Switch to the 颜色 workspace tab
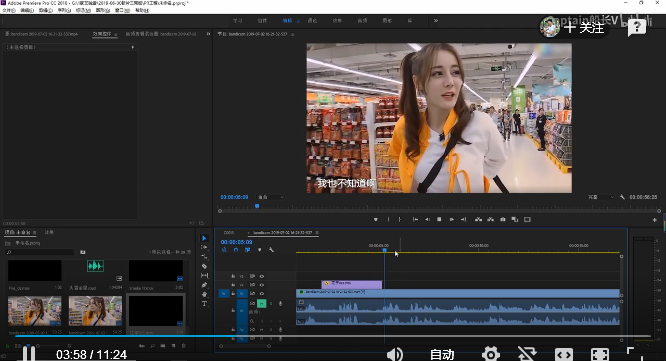The height and width of the screenshot is (361, 666). [312, 20]
